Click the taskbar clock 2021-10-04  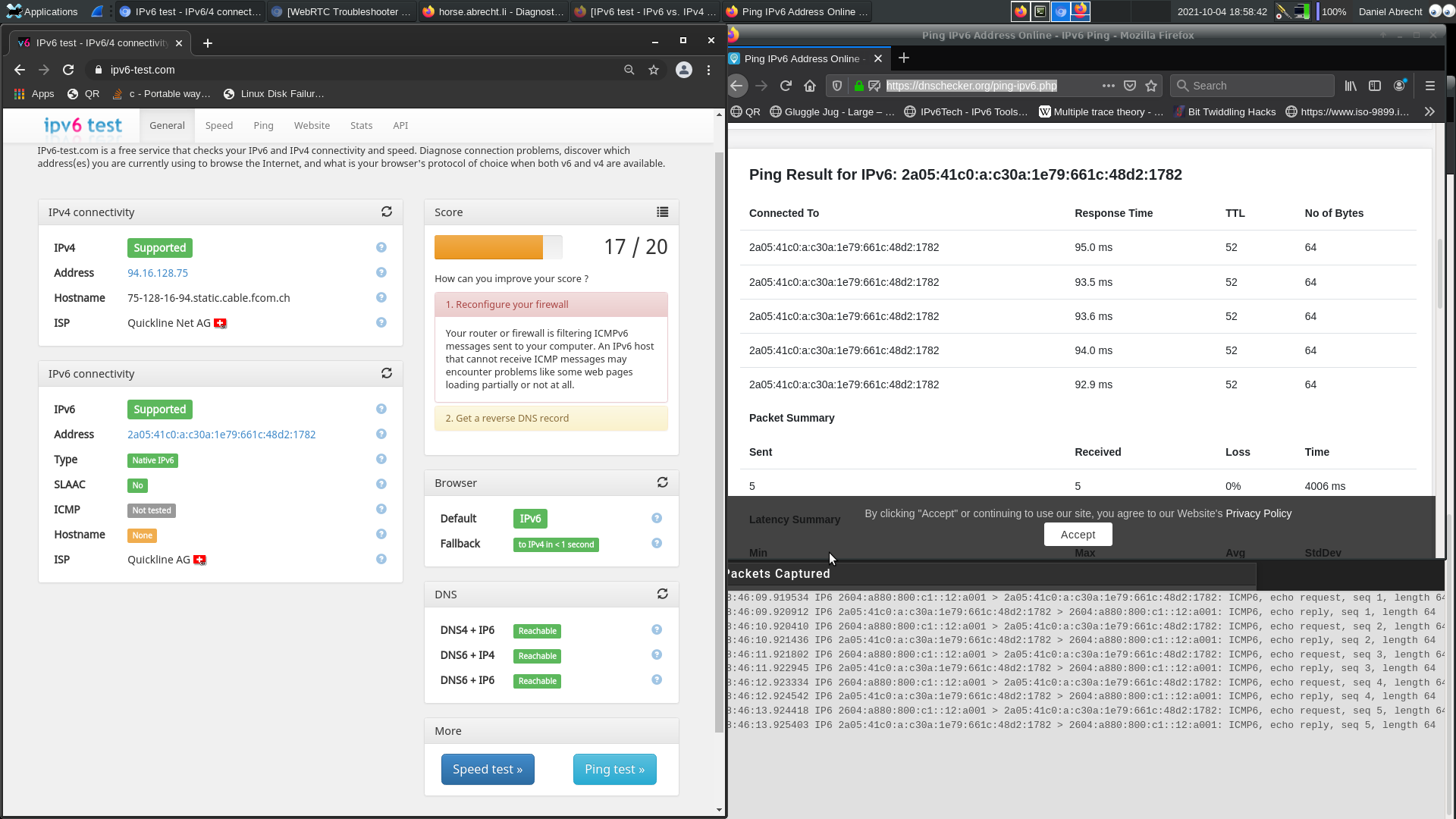[1222, 11]
